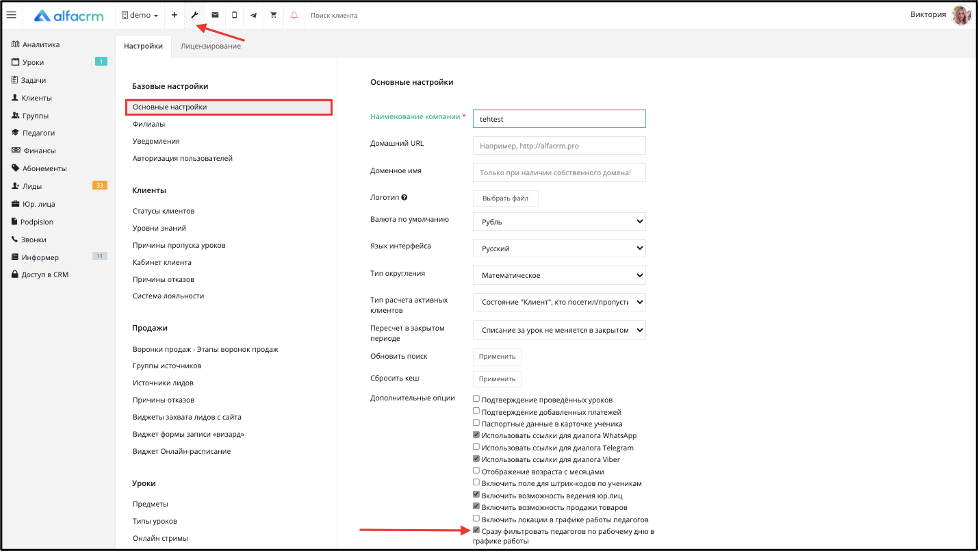Image resolution: width=979 pixels, height=552 pixels.
Task: Click Виктория user avatar
Action: 960,15
